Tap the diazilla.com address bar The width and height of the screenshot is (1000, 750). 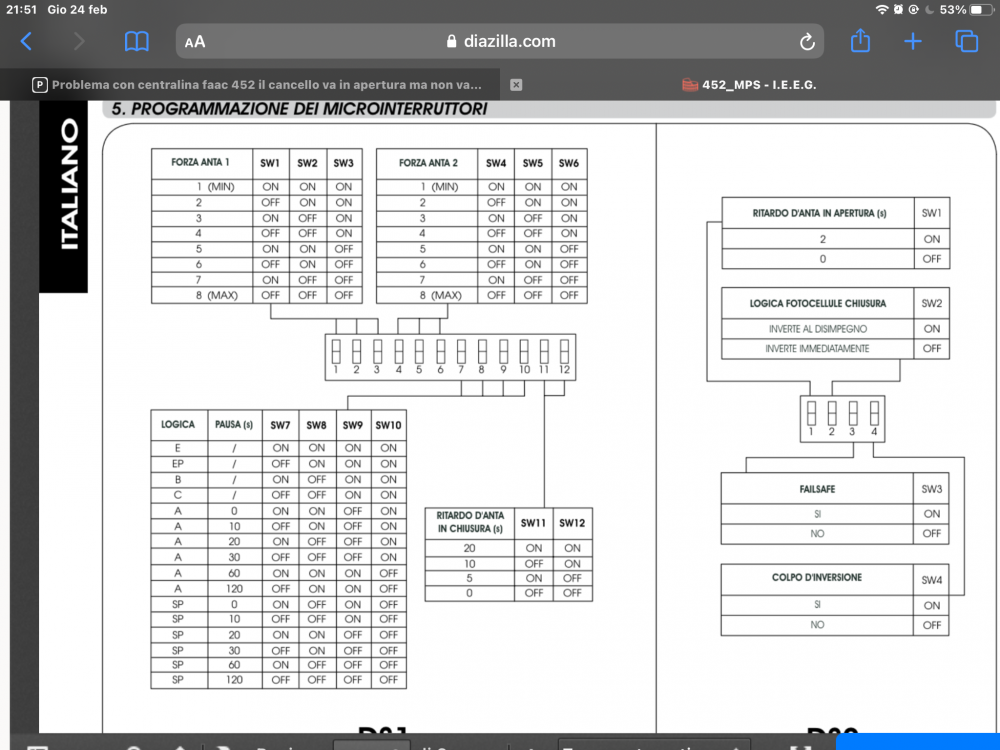[x=500, y=41]
